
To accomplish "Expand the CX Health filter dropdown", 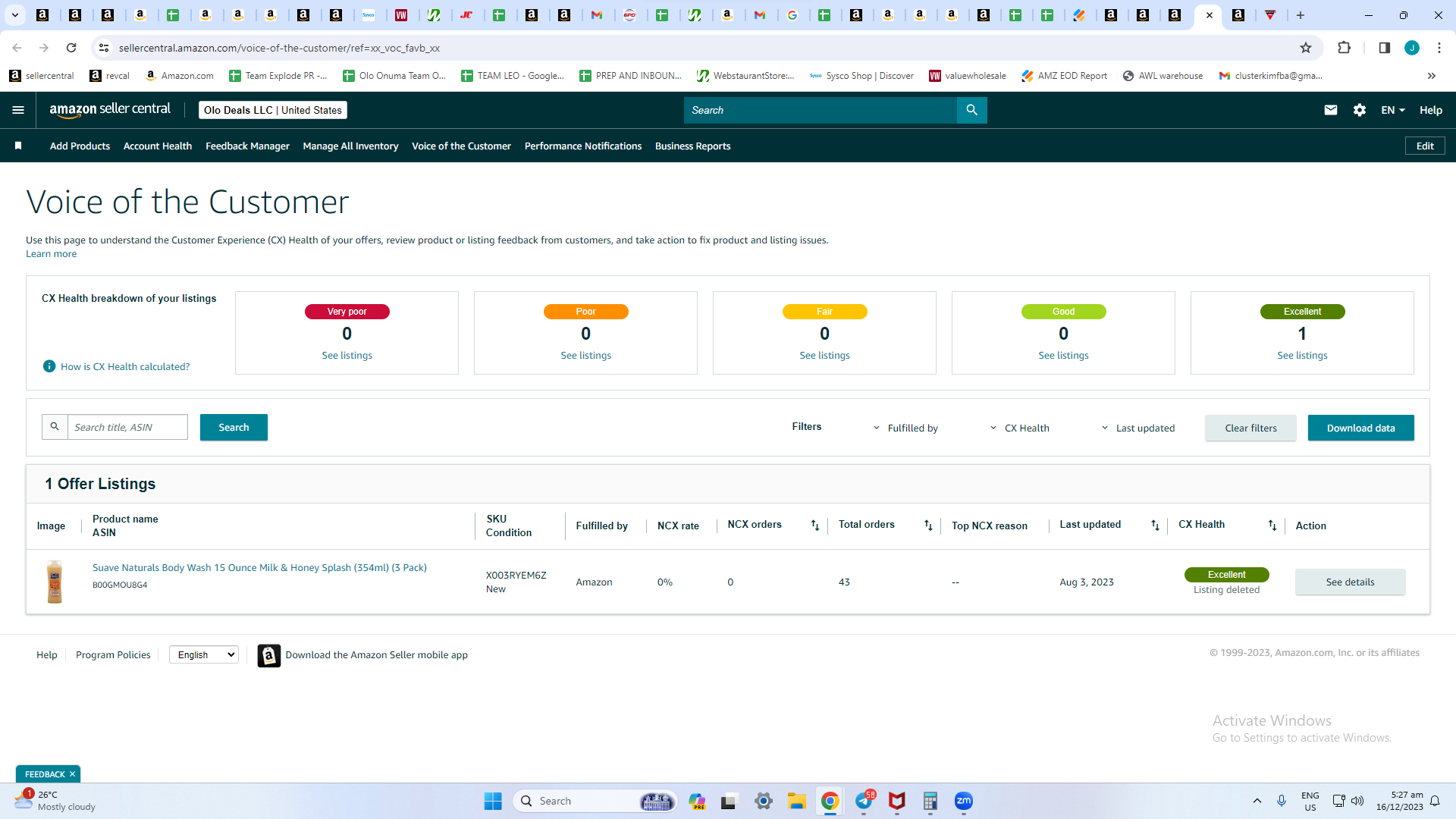I will pyautogui.click(x=1020, y=428).
